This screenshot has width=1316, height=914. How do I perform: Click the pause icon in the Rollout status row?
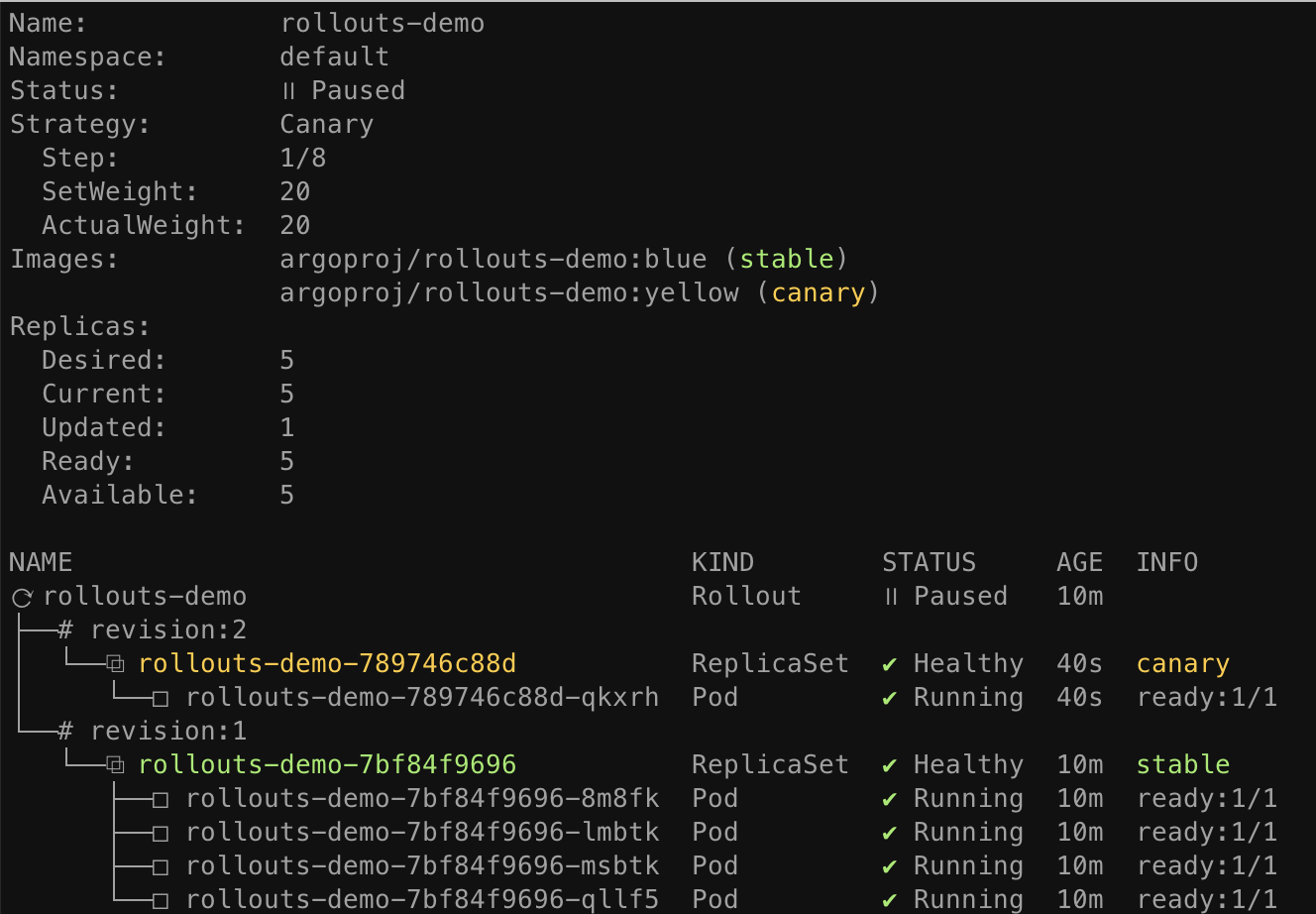click(x=891, y=597)
